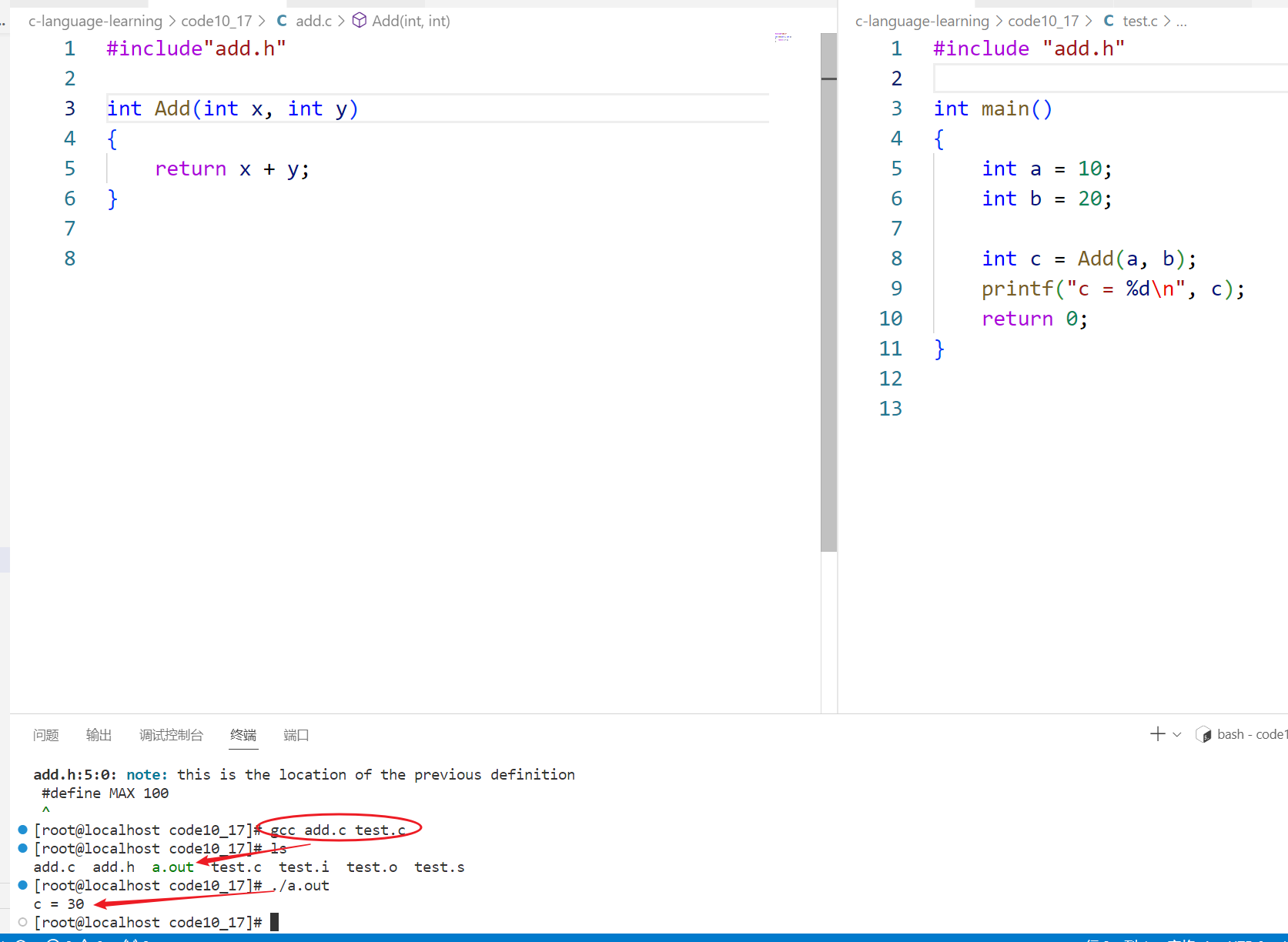The width and height of the screenshot is (1288, 942).
Task: Click c-language-learning in the add.c breadcrumb
Action: tap(95, 21)
